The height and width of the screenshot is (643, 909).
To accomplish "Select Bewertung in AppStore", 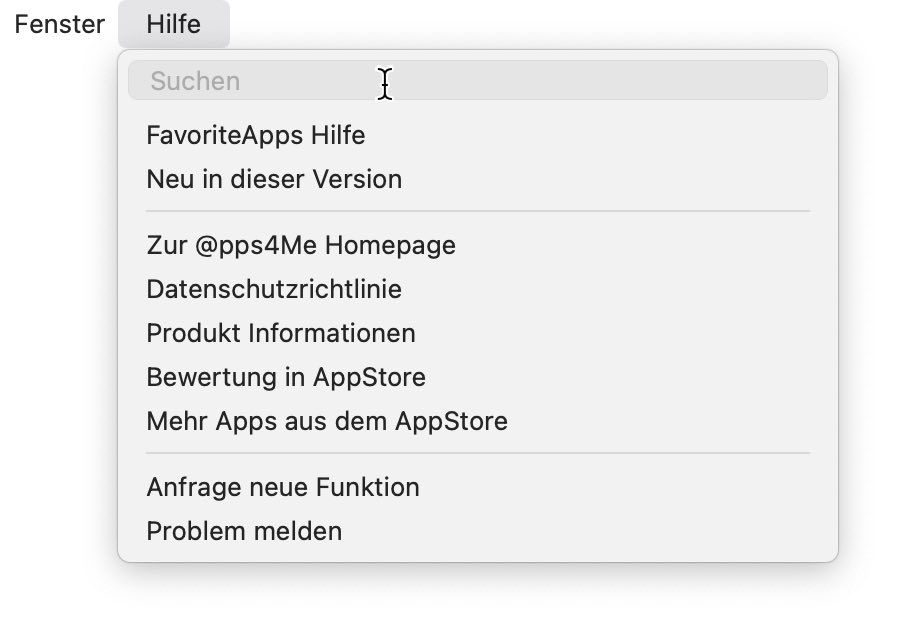I will (x=478, y=377).
